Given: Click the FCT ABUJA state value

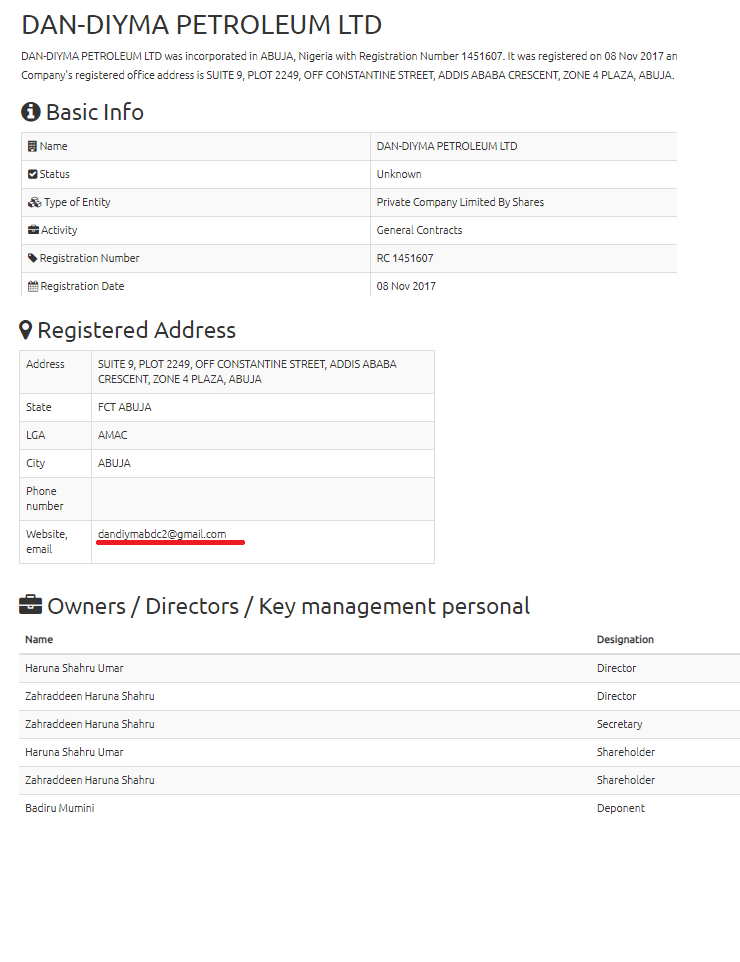Looking at the screenshot, I should [125, 407].
